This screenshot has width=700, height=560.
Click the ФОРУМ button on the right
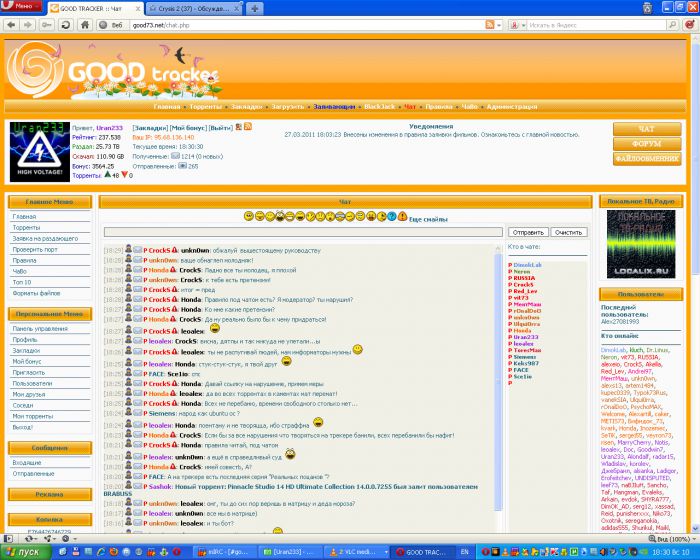click(x=647, y=143)
